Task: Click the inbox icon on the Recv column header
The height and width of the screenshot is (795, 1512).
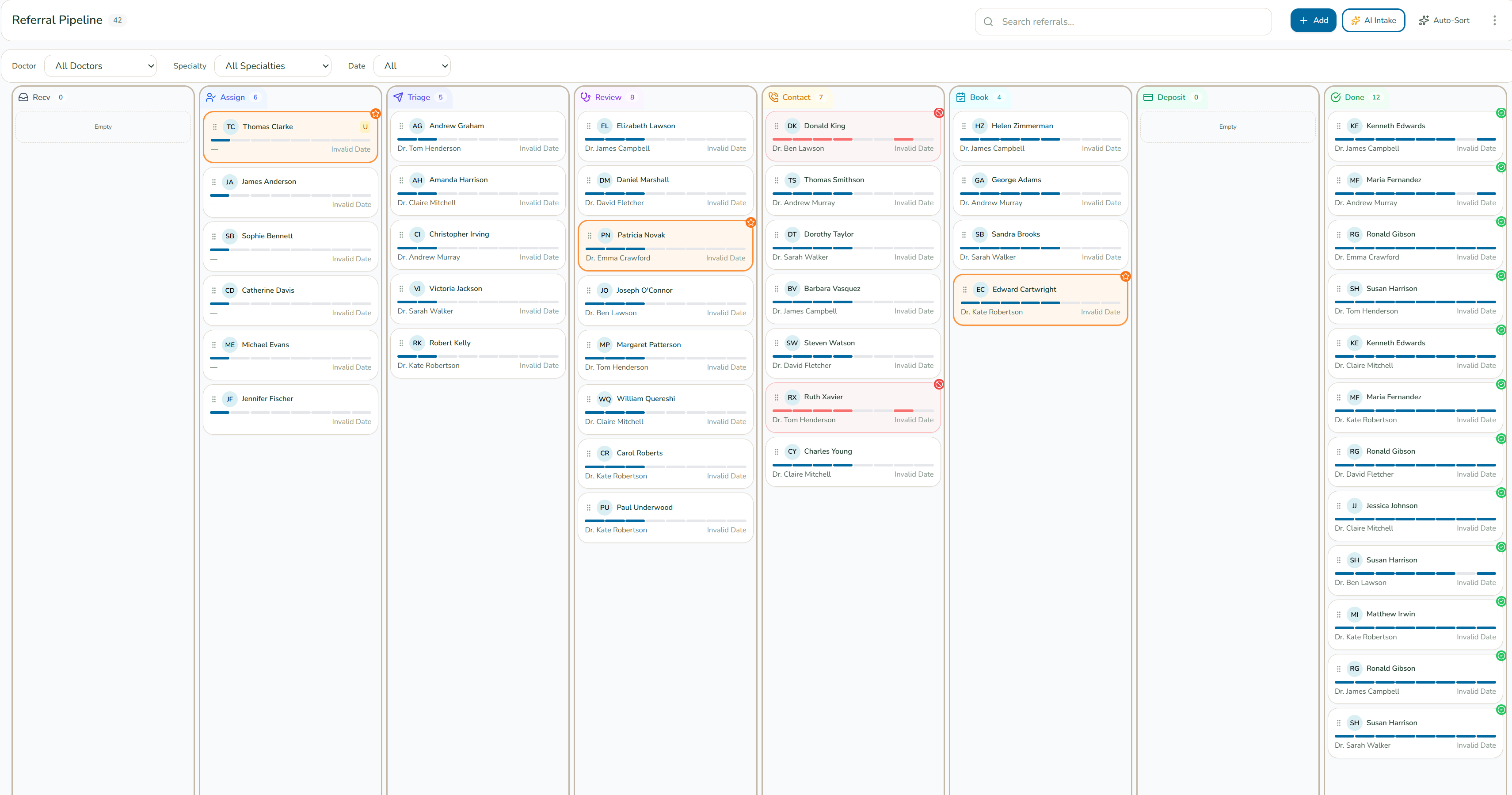Action: coord(23,97)
